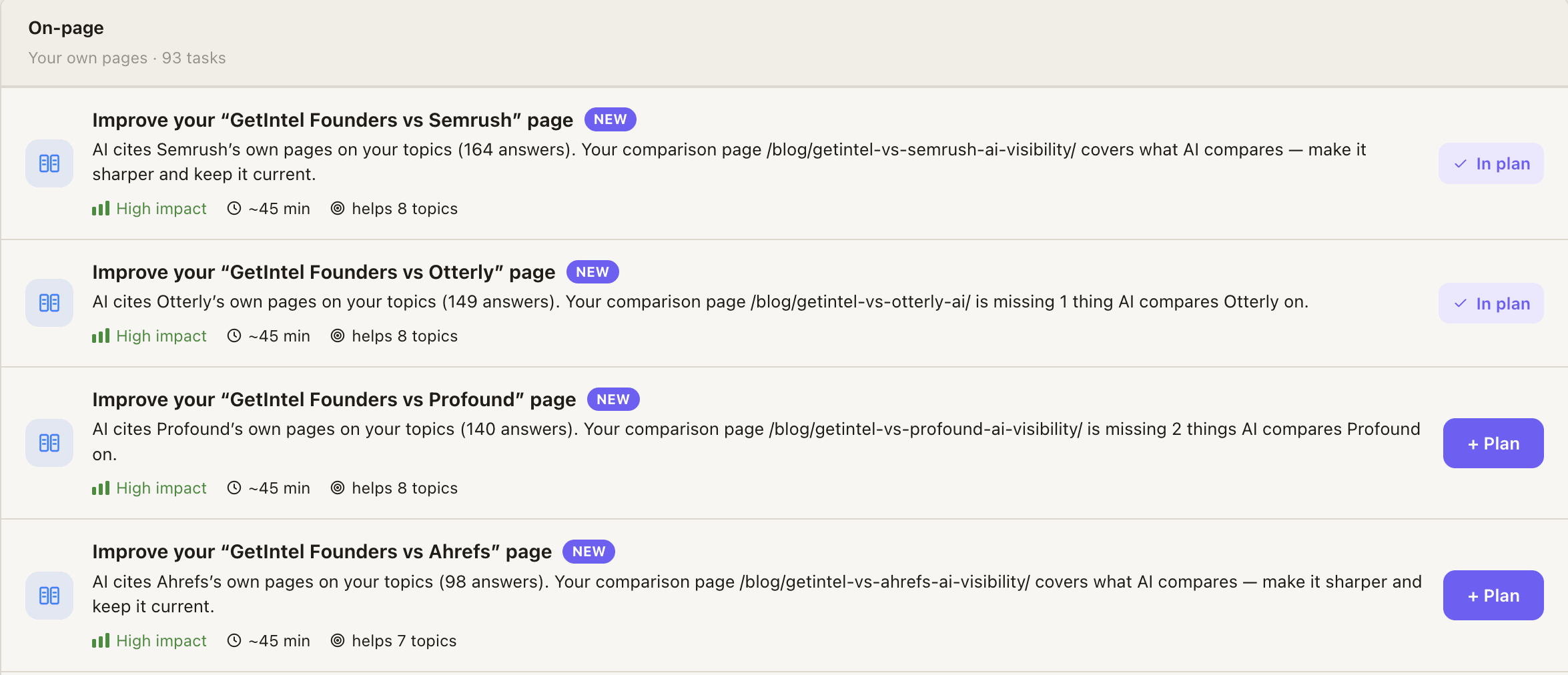
Task: Click the NEW badge on Otterly task
Action: coord(593,272)
